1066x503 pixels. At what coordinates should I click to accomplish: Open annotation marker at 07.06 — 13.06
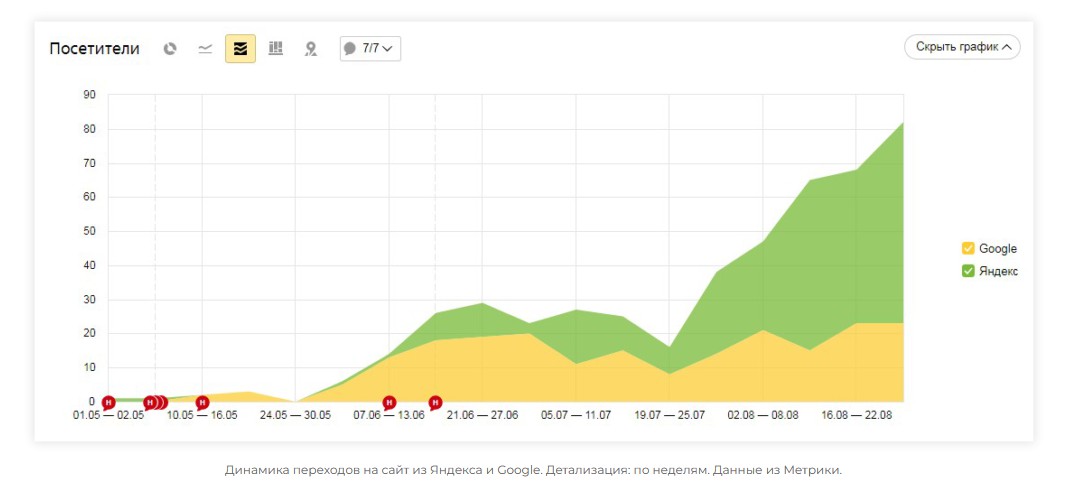389,402
